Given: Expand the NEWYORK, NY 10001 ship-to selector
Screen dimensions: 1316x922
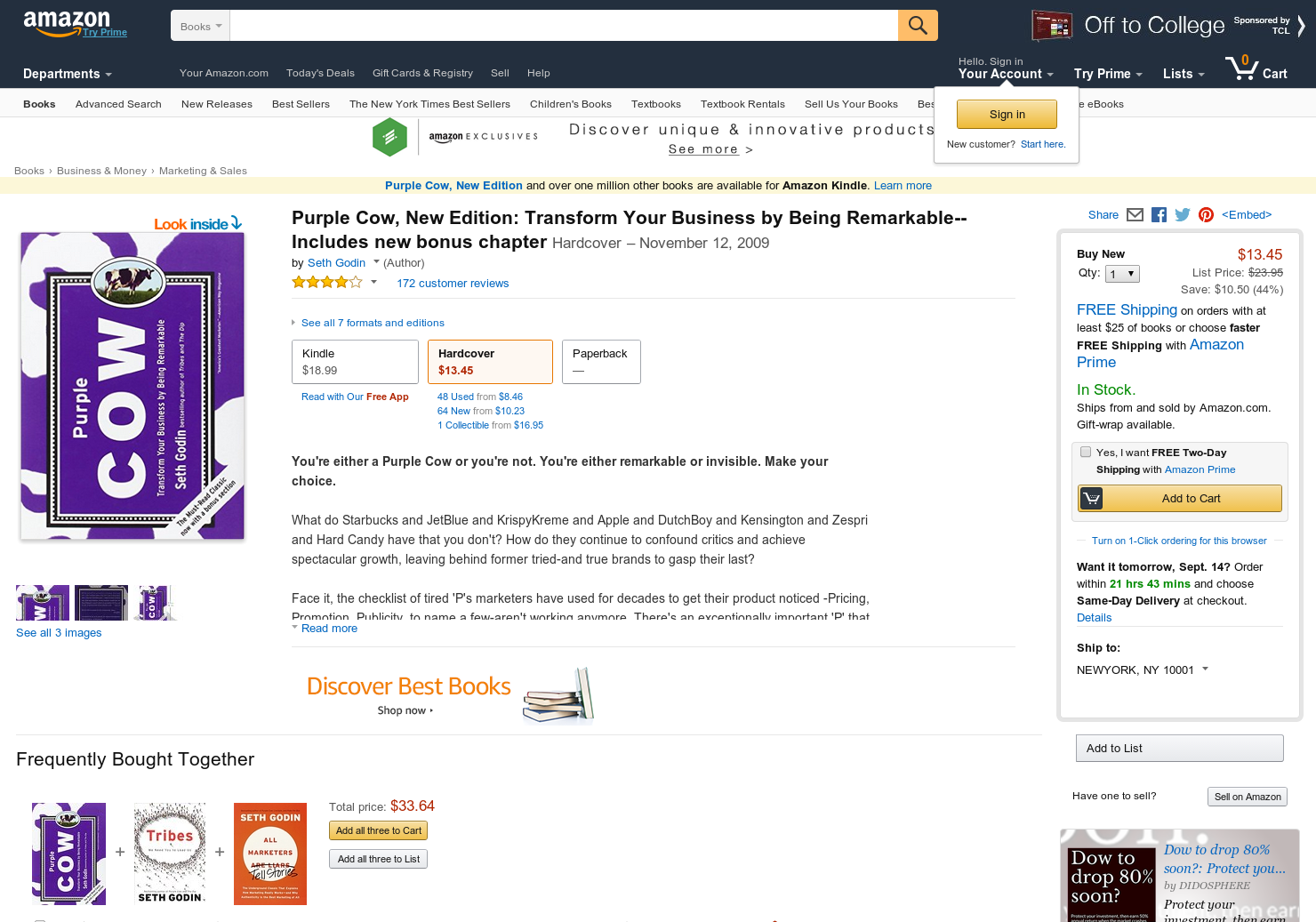Looking at the screenshot, I should [x=1143, y=669].
